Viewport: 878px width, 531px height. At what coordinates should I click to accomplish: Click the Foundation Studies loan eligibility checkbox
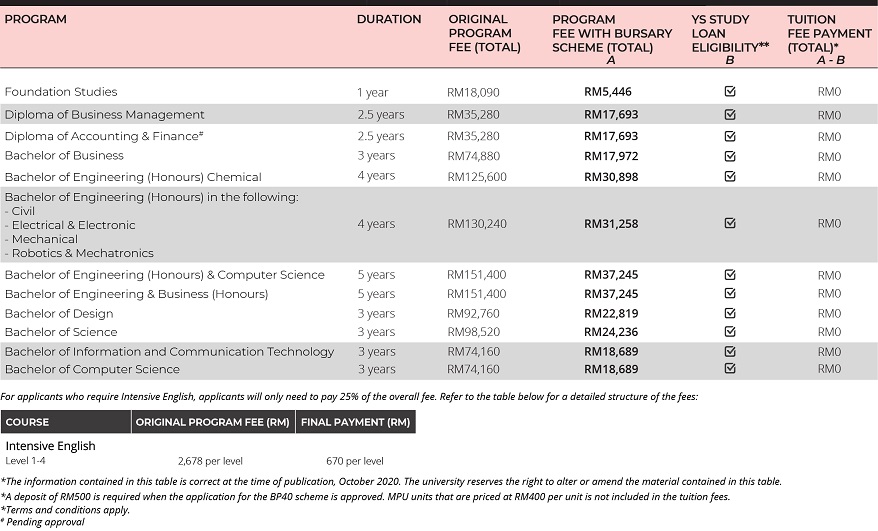click(x=729, y=91)
